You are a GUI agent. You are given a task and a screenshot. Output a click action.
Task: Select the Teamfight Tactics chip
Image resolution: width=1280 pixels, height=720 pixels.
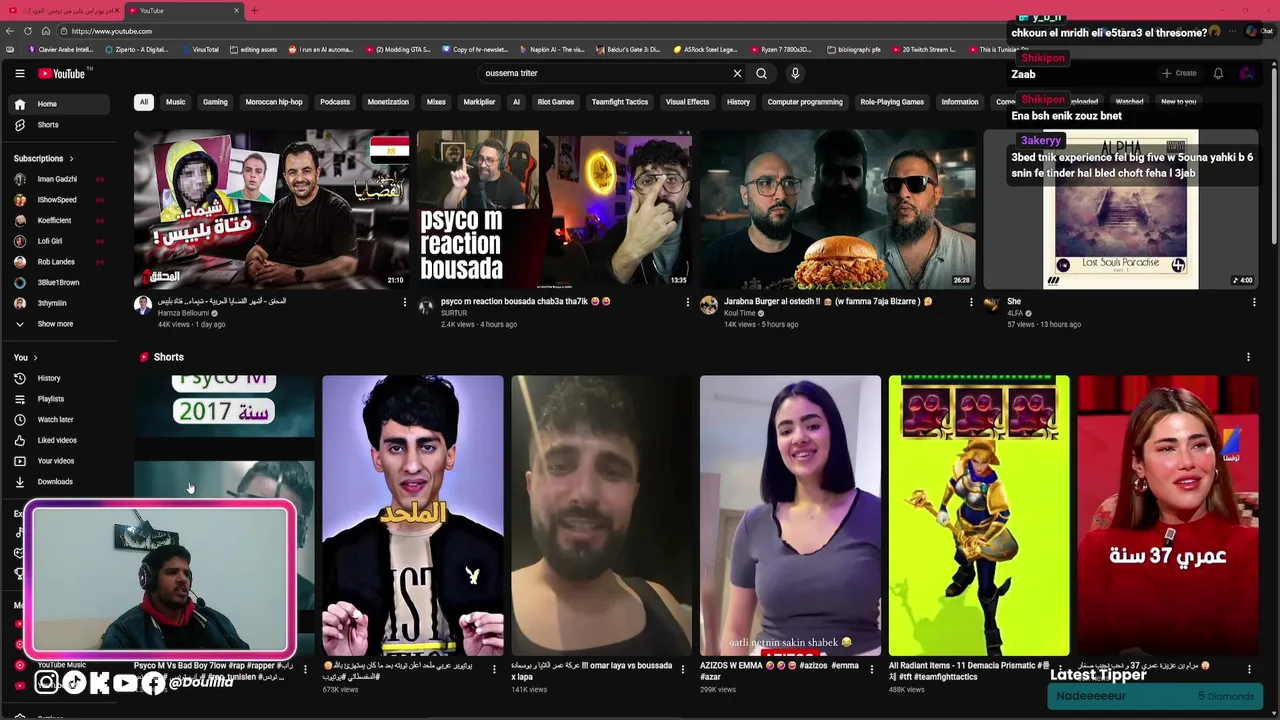(620, 102)
